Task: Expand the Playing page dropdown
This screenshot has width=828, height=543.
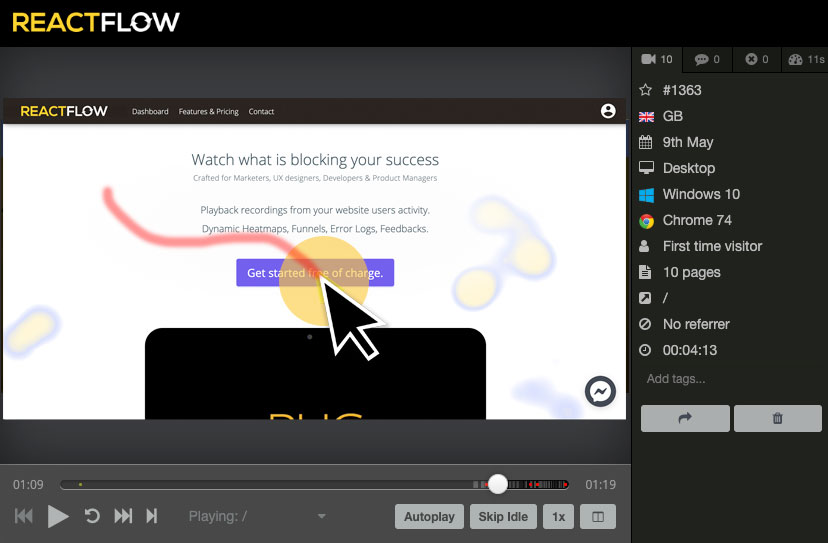Action: [x=322, y=516]
